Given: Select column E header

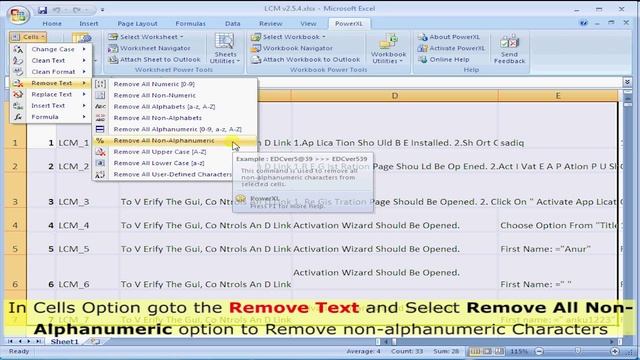Looking at the screenshot, I should tap(558, 96).
